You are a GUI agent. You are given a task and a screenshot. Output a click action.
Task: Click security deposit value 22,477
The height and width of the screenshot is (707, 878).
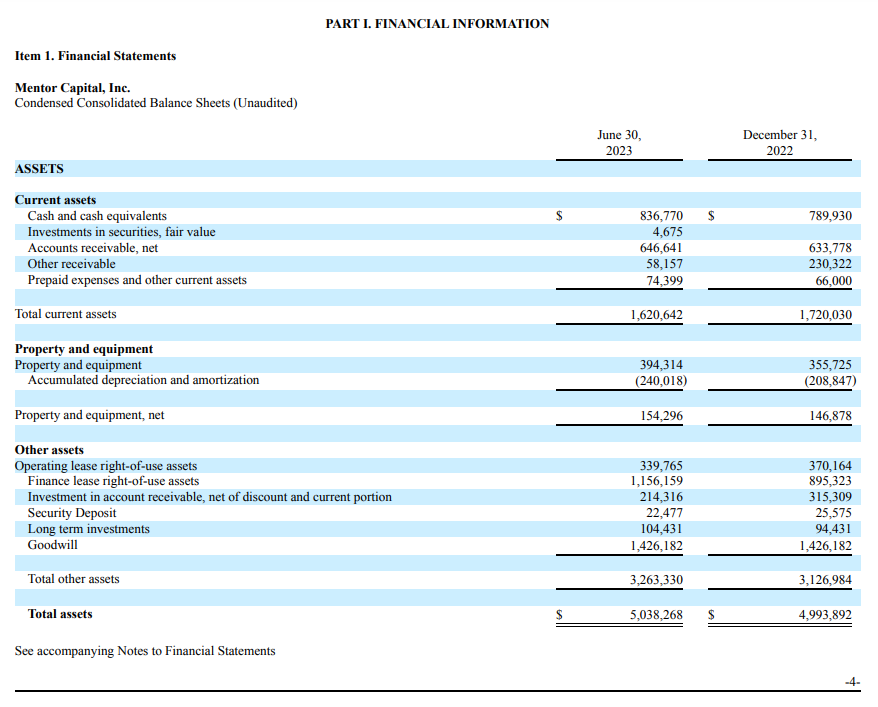click(x=665, y=513)
